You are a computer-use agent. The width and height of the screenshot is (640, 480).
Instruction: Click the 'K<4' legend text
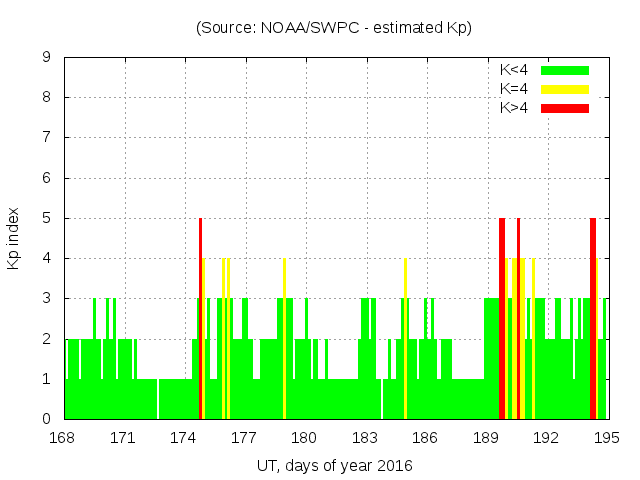514,70
